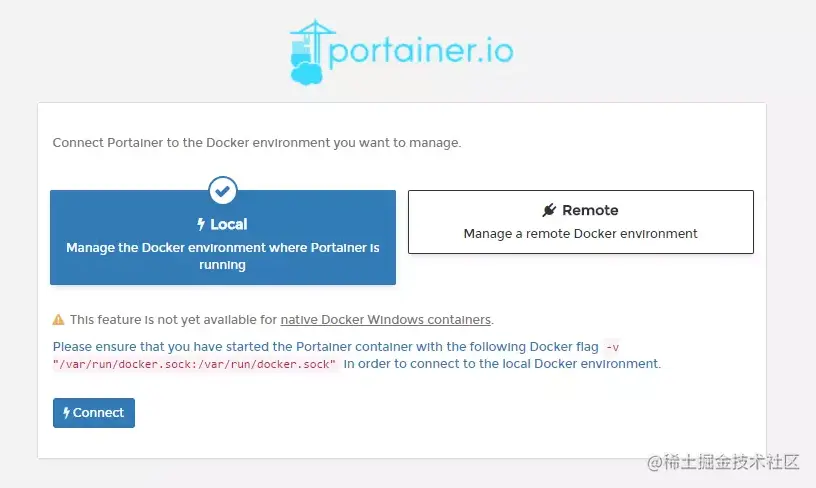Click the plug icon beside Remote
Image resolution: width=816 pixels, height=488 pixels.
[549, 210]
